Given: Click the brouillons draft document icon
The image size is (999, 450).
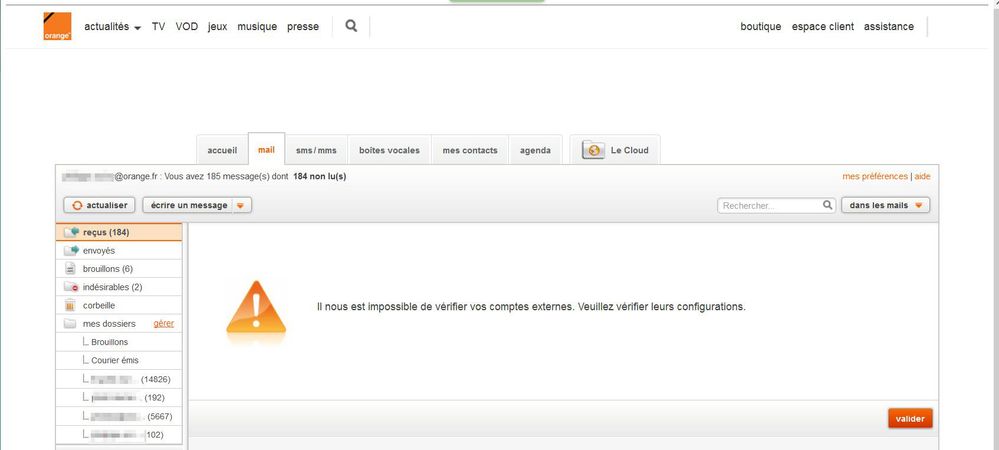Looking at the screenshot, I should [71, 269].
